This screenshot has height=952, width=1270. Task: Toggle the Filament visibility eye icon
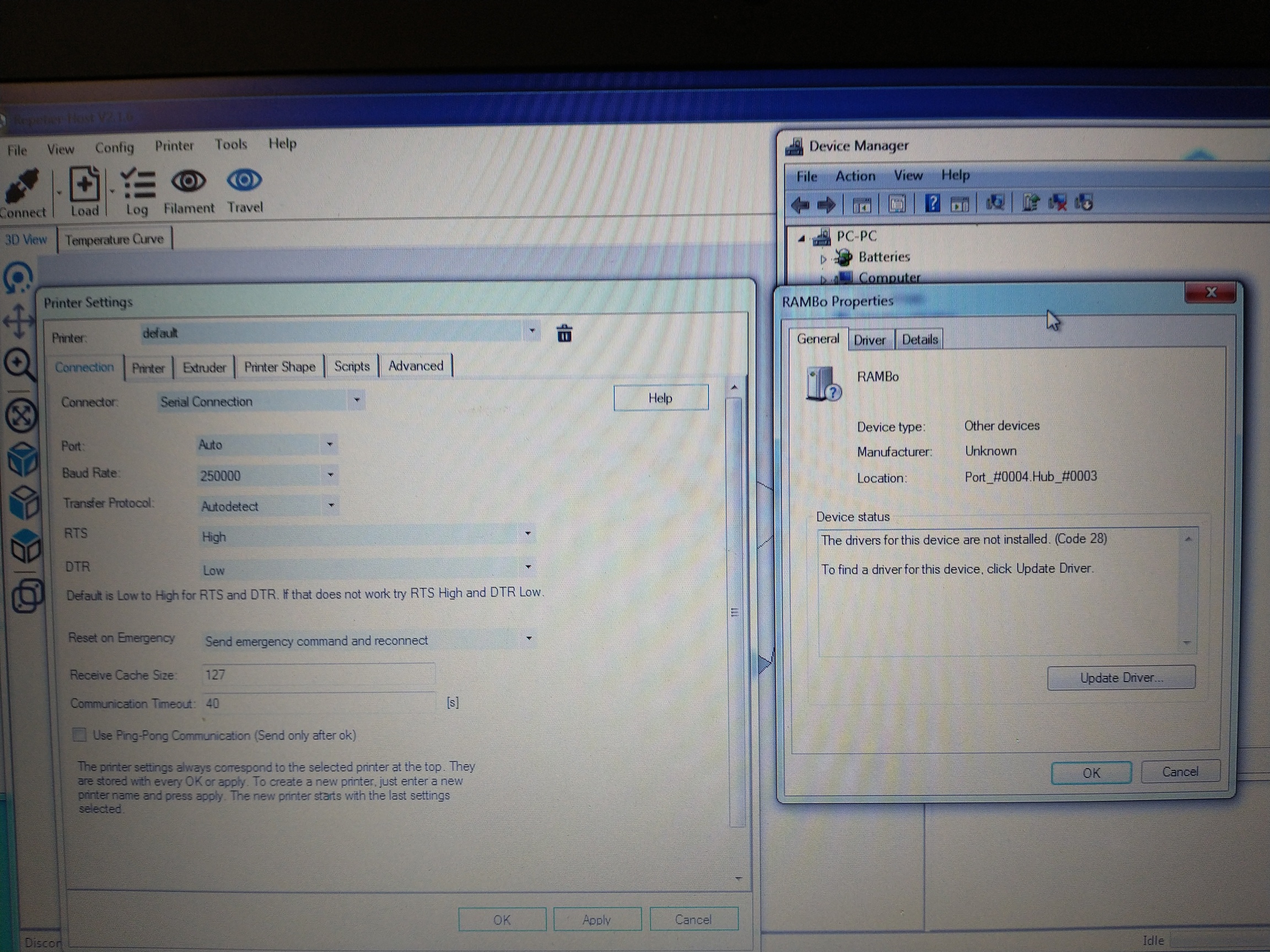189,181
